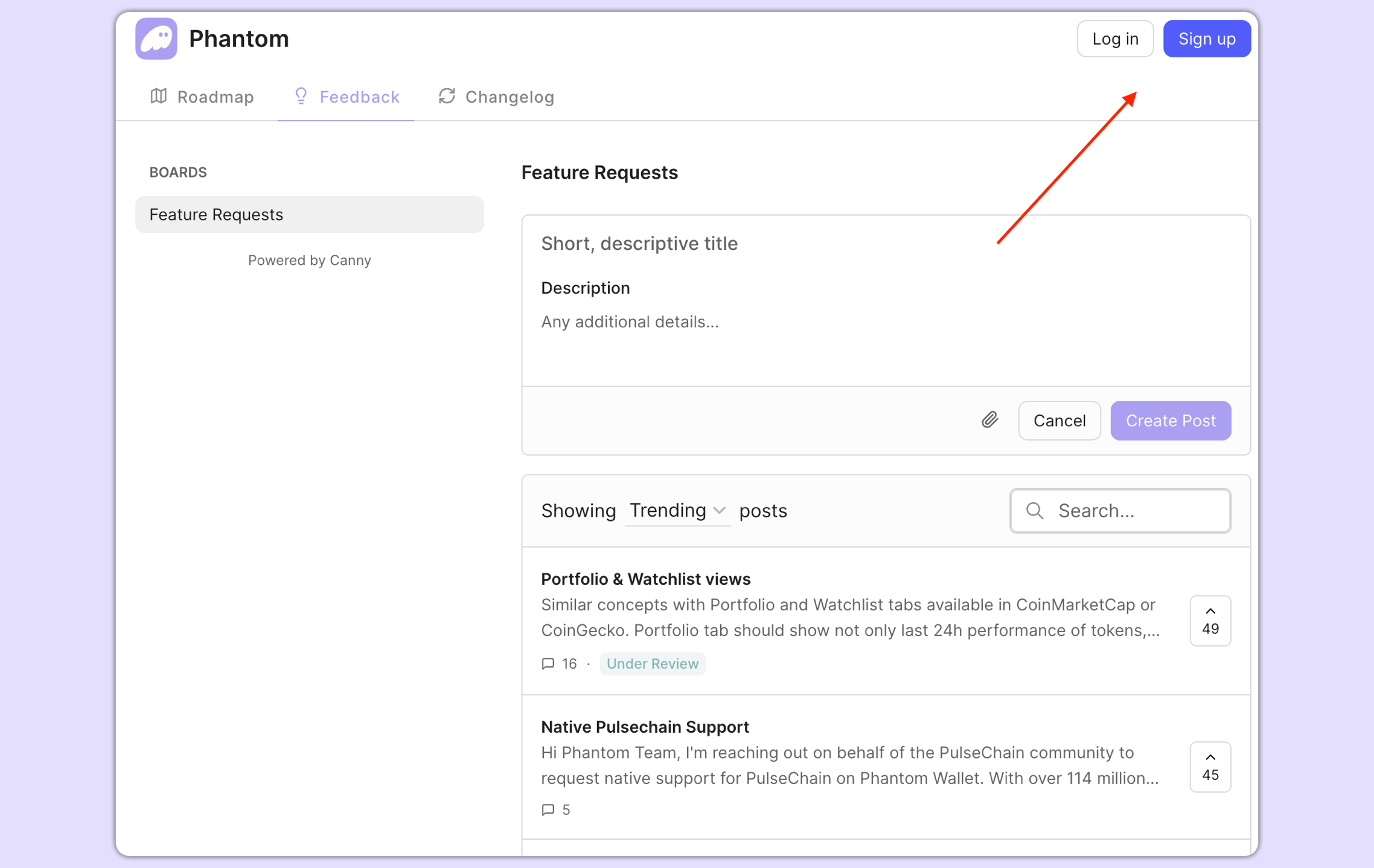Follow the Powered by Canny link

(x=310, y=260)
